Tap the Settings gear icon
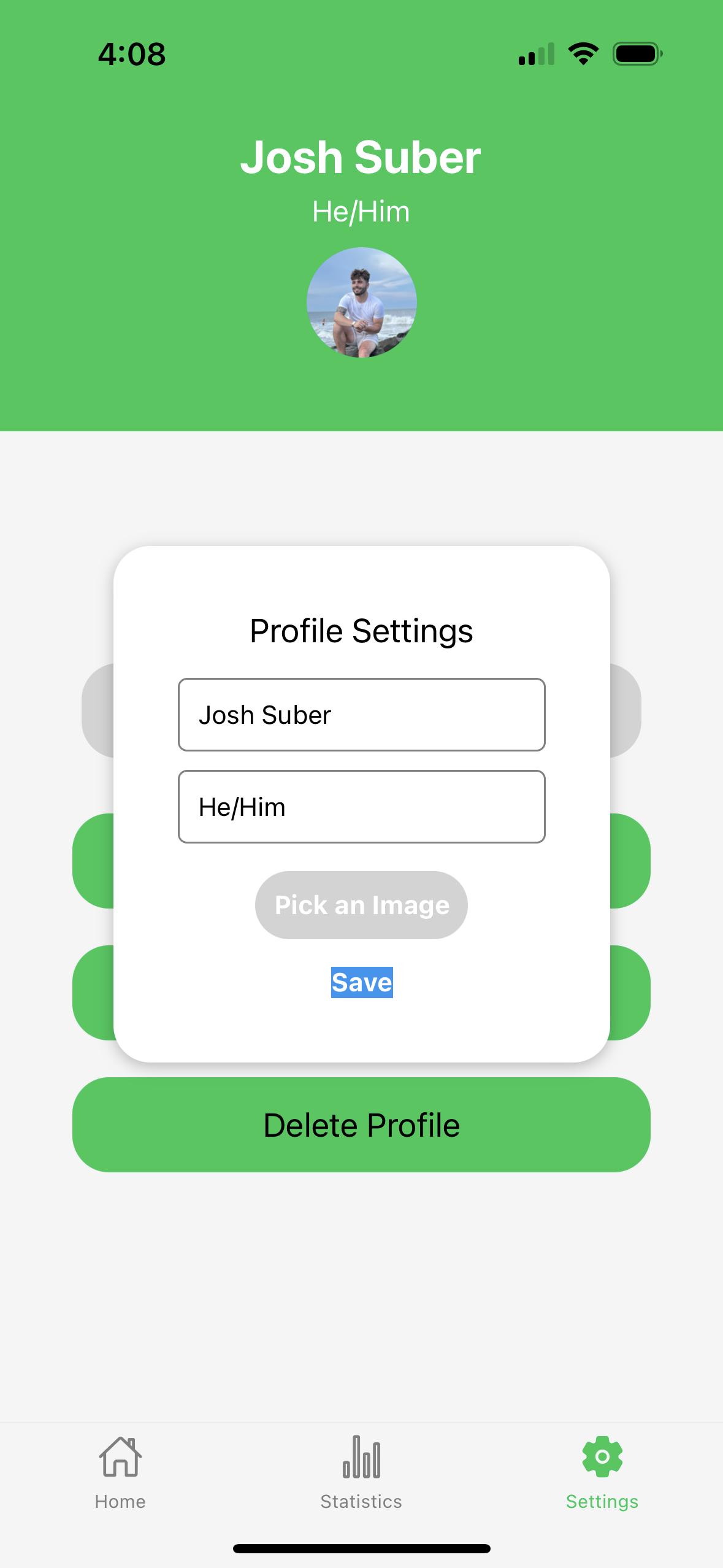Screen dimensions: 723x1568 (x=602, y=1456)
